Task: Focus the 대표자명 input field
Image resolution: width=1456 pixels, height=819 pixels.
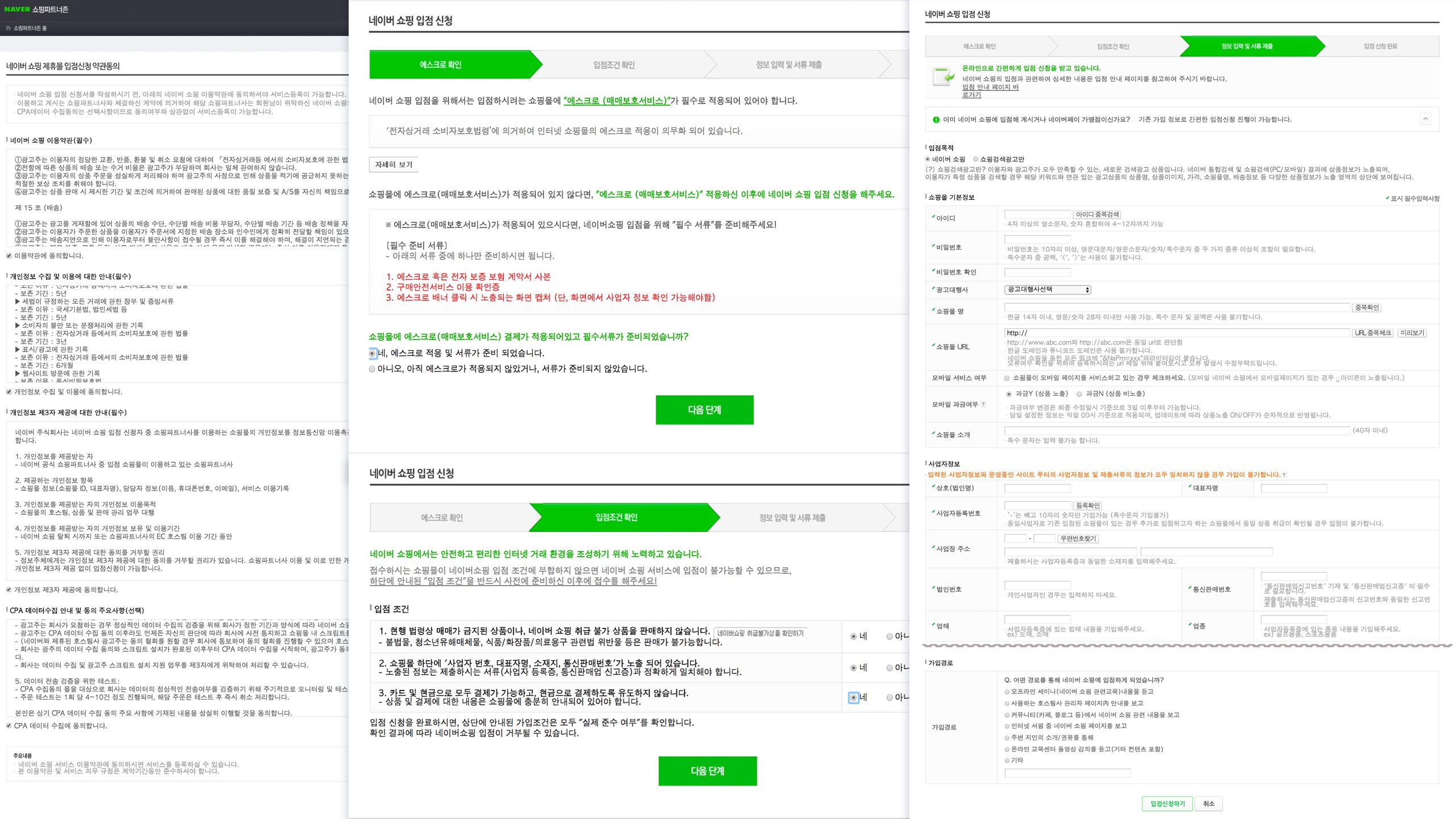Action: (x=1294, y=489)
